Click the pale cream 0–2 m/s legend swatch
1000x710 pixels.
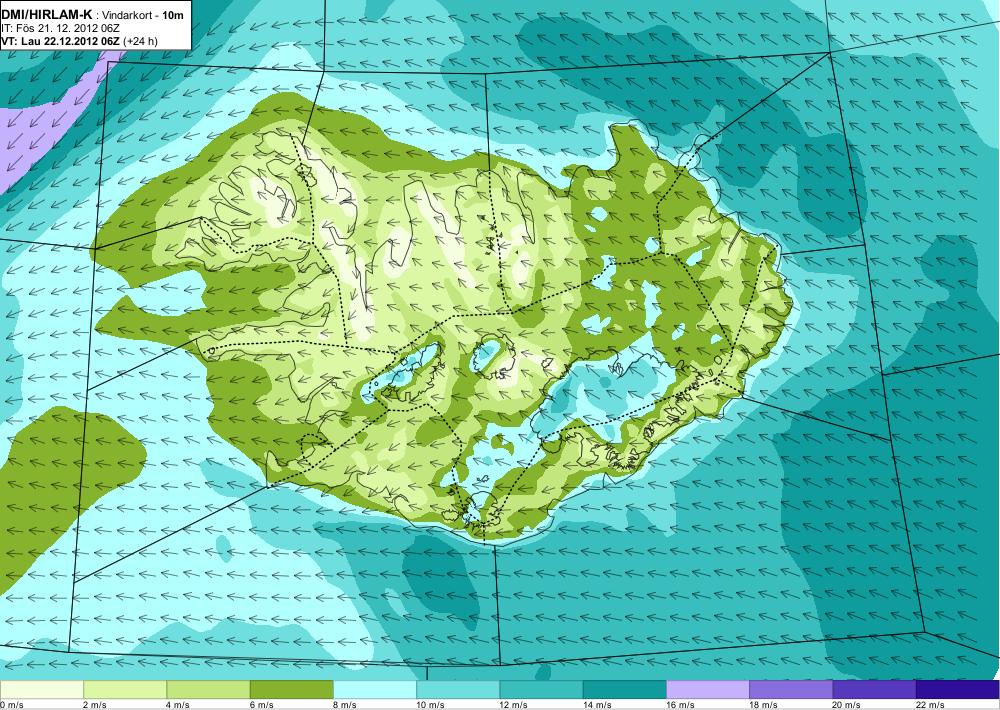click(x=41, y=690)
